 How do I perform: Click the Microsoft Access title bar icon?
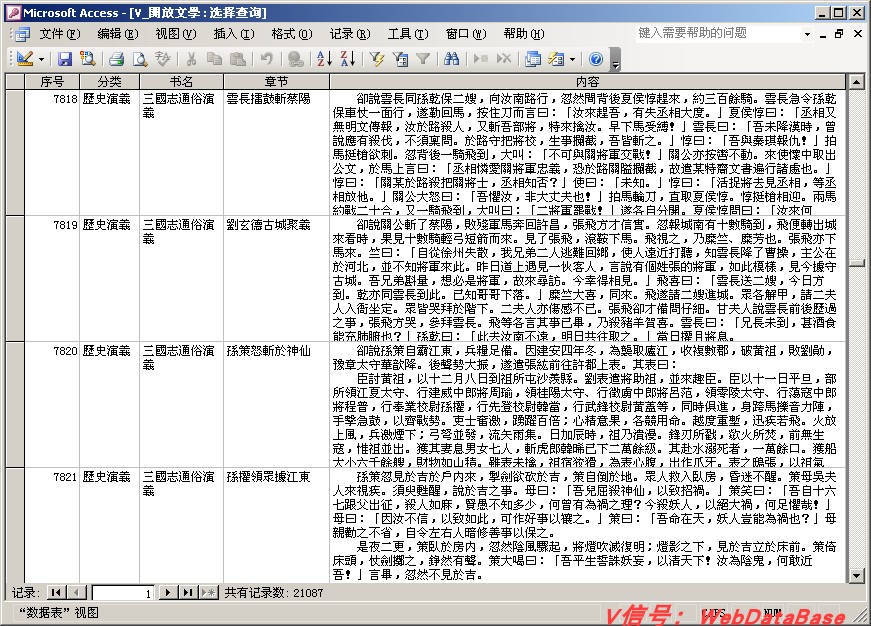click(14, 12)
